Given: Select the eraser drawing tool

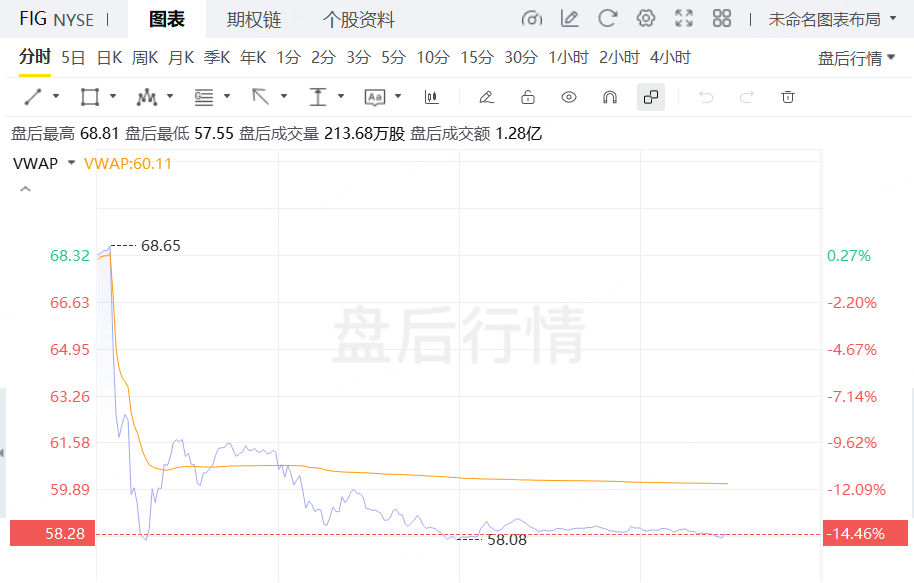Looking at the screenshot, I should tap(486, 97).
